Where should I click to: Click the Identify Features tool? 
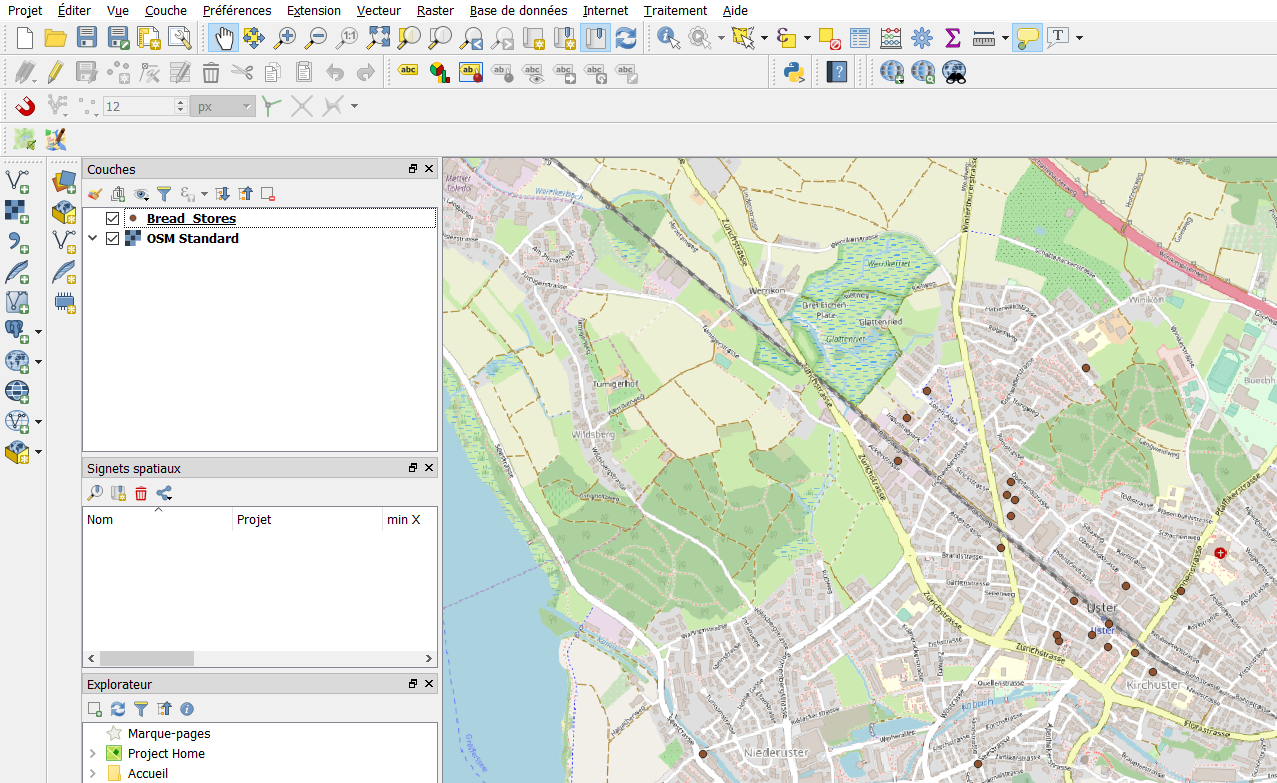pos(668,39)
